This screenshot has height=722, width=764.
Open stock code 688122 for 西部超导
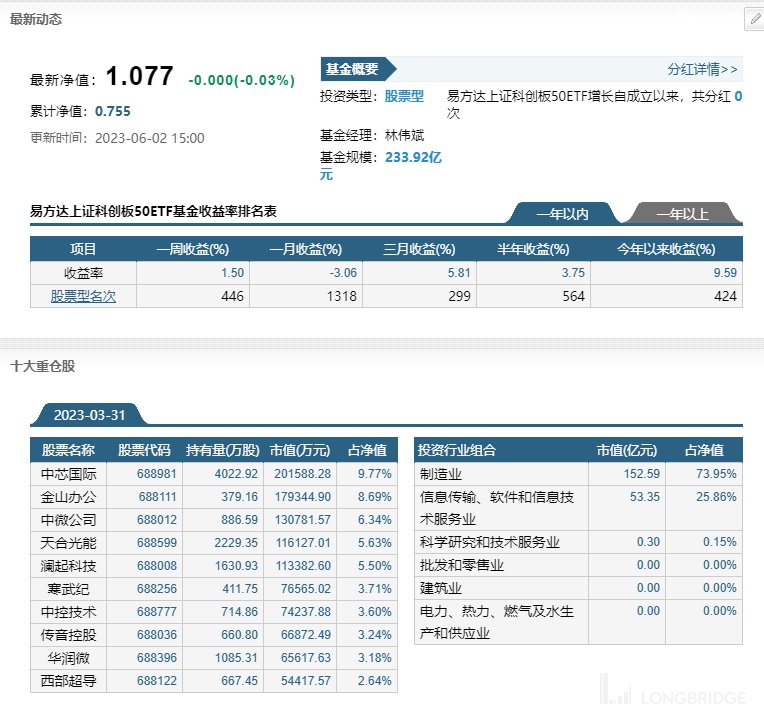coord(157,680)
